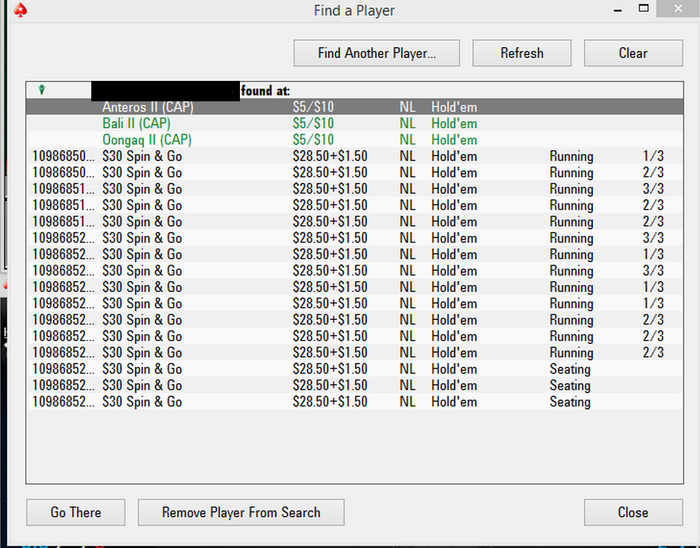Select the 10986851 Spin & Go row showing 3/3
The height and width of the screenshot is (548, 700).
tap(354, 189)
